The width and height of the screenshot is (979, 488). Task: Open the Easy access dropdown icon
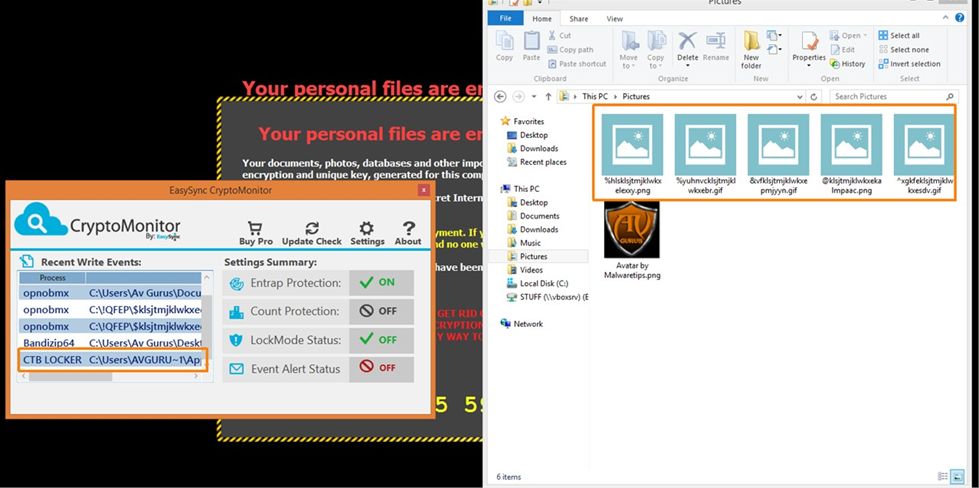[774, 49]
